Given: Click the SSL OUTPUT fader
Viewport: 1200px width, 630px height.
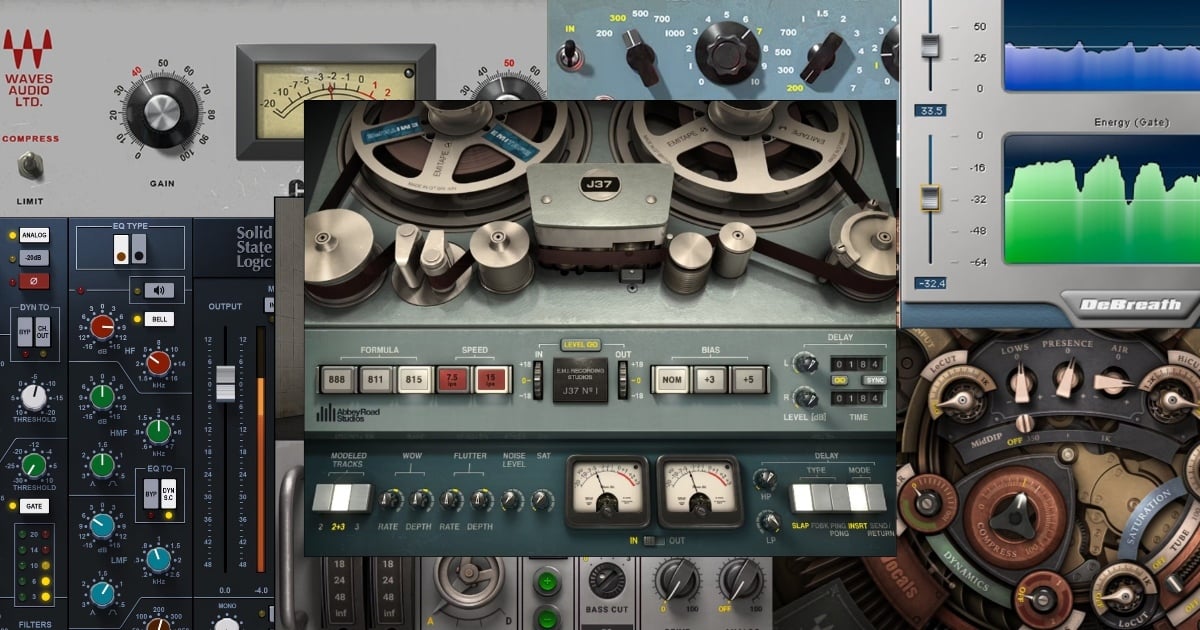Looking at the screenshot, I should [x=225, y=383].
